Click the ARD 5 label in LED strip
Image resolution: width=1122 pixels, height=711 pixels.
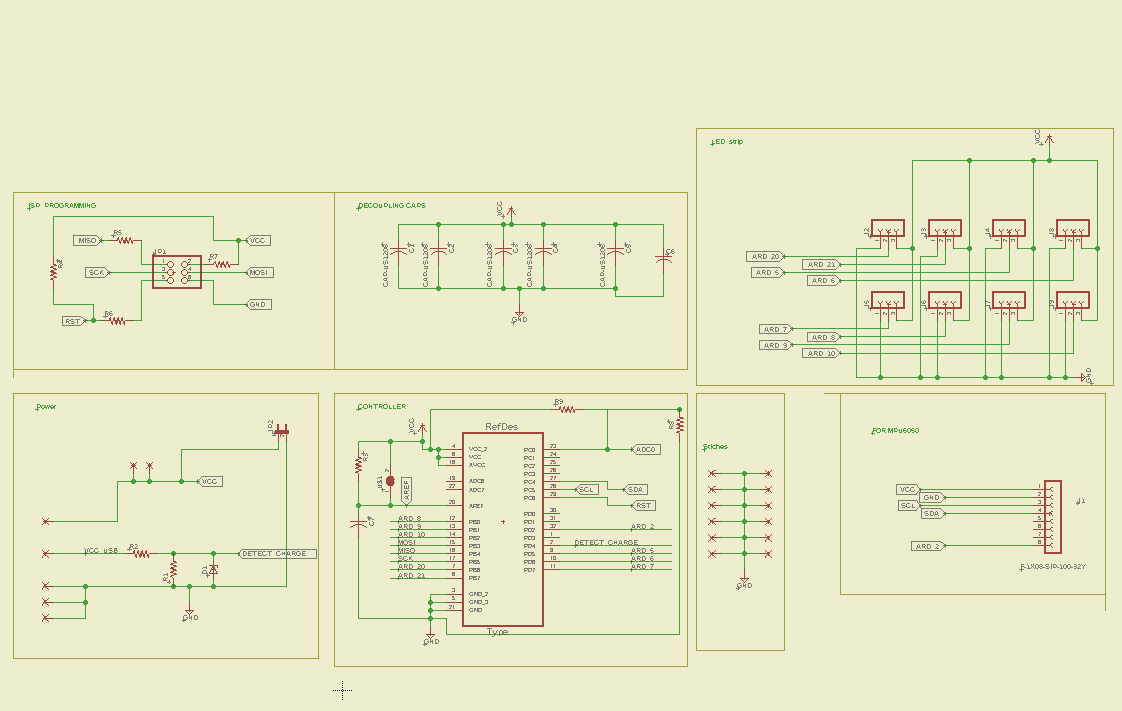coord(767,273)
